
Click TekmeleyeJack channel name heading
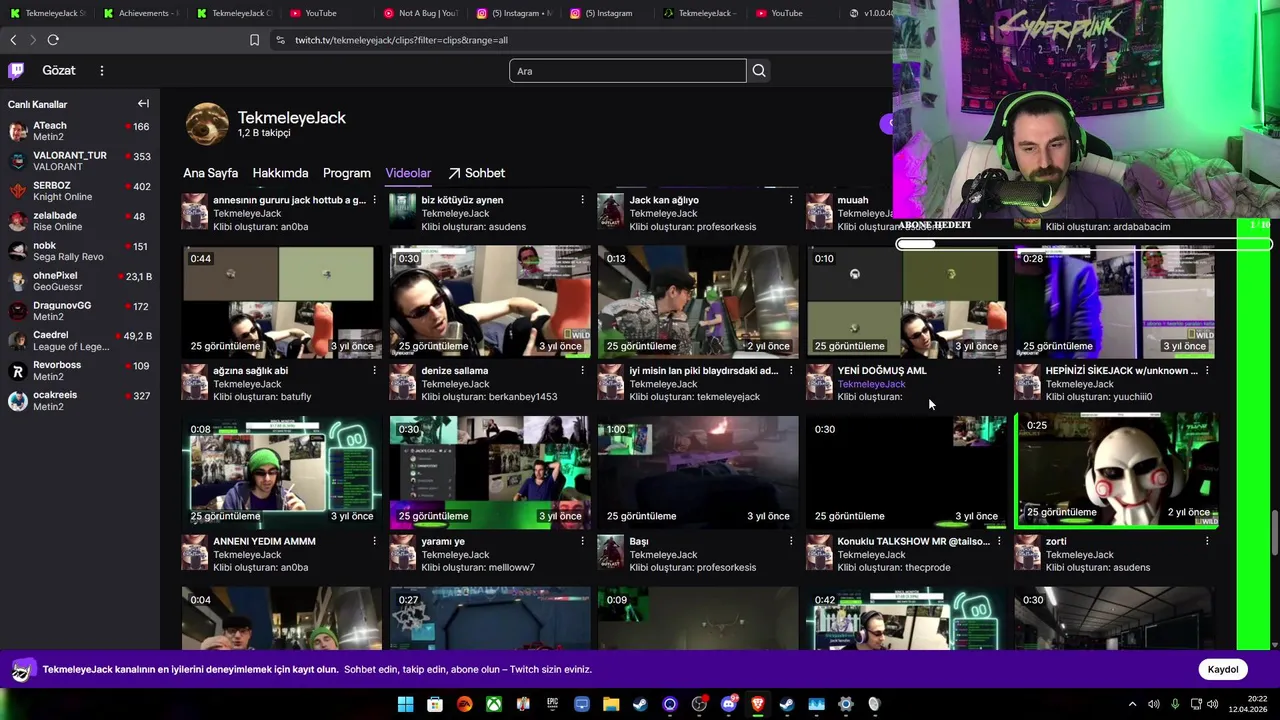pyautogui.click(x=292, y=117)
